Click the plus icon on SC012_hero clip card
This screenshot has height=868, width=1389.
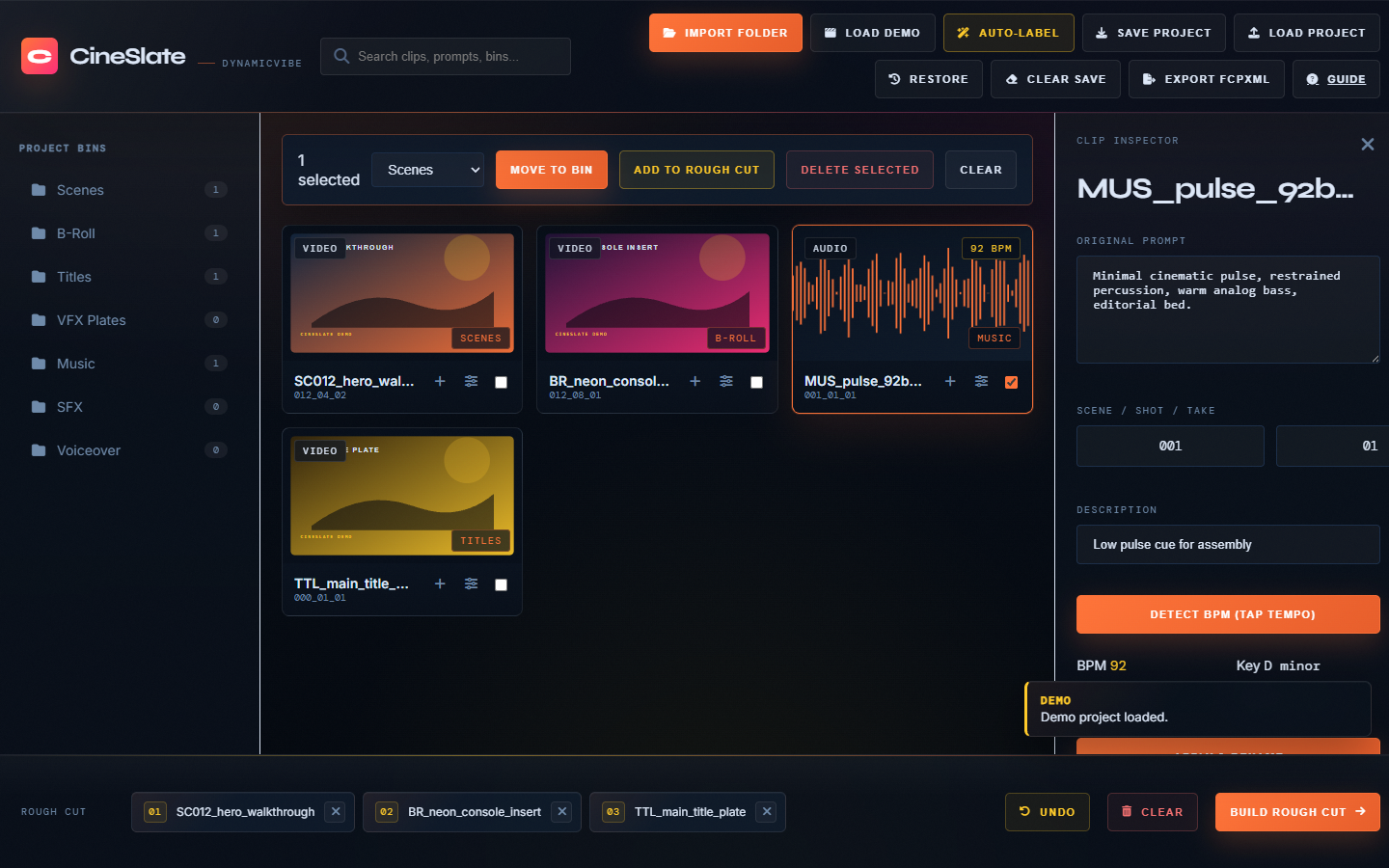tap(440, 381)
